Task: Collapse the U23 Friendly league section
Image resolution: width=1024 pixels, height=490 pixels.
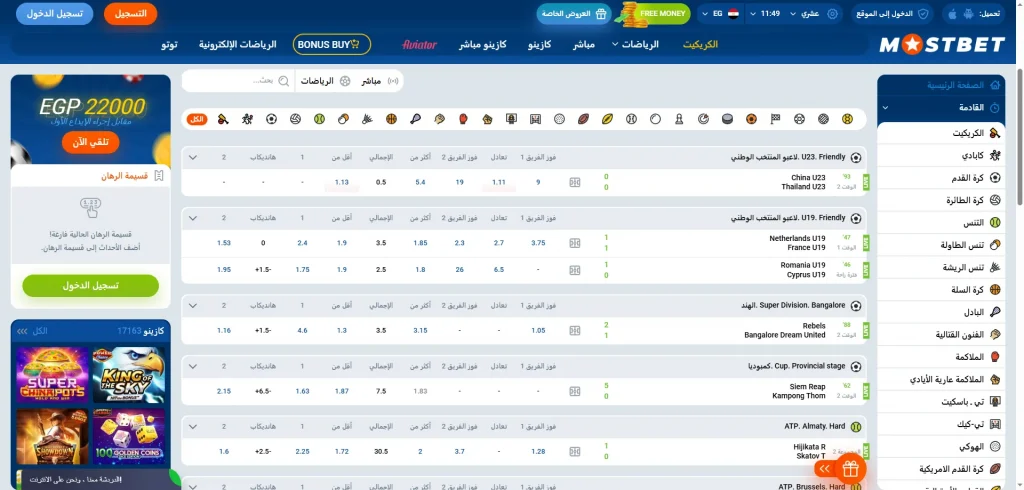Action: click(193, 157)
